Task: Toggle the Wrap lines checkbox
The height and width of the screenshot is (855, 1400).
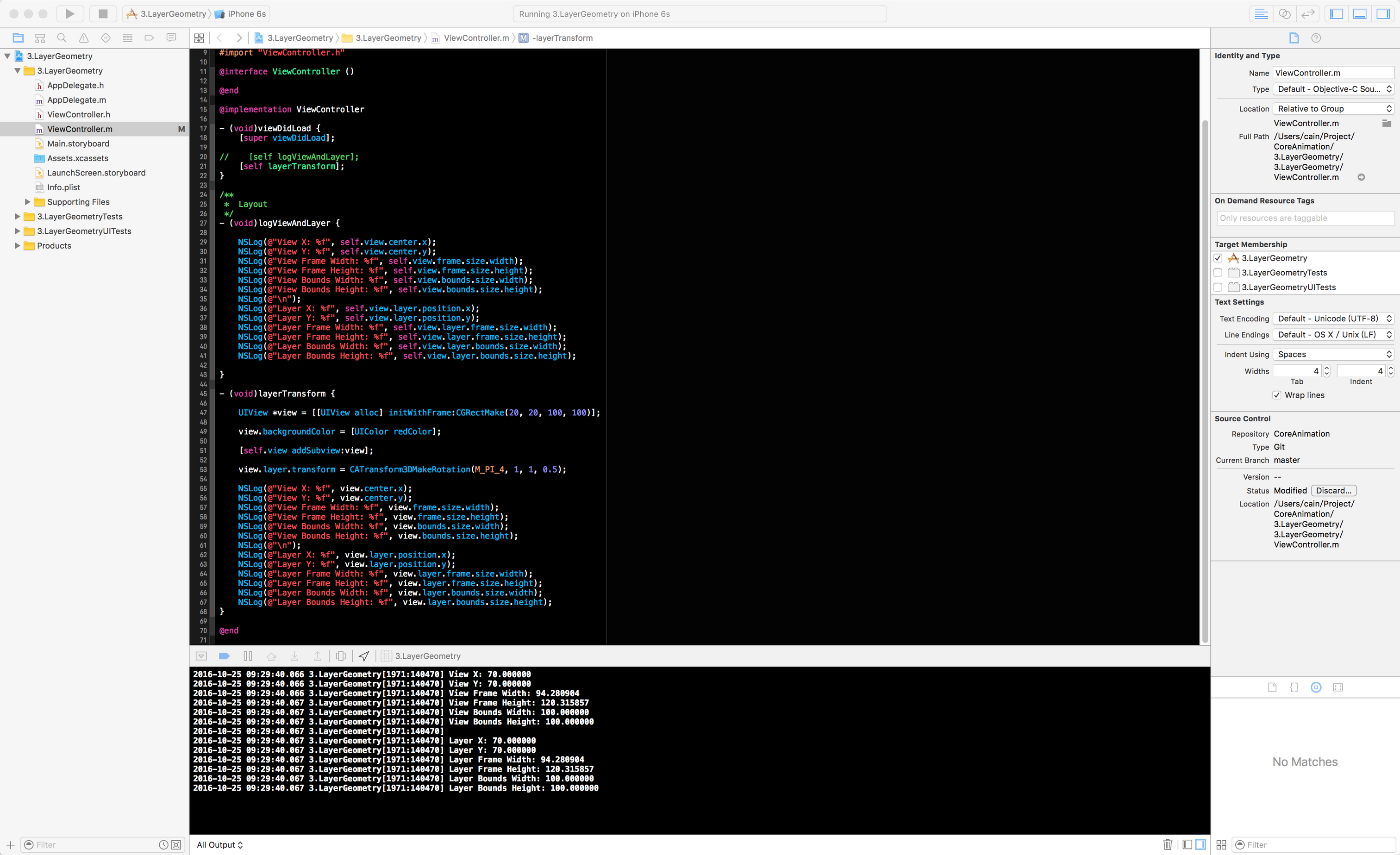Action: tap(1277, 395)
